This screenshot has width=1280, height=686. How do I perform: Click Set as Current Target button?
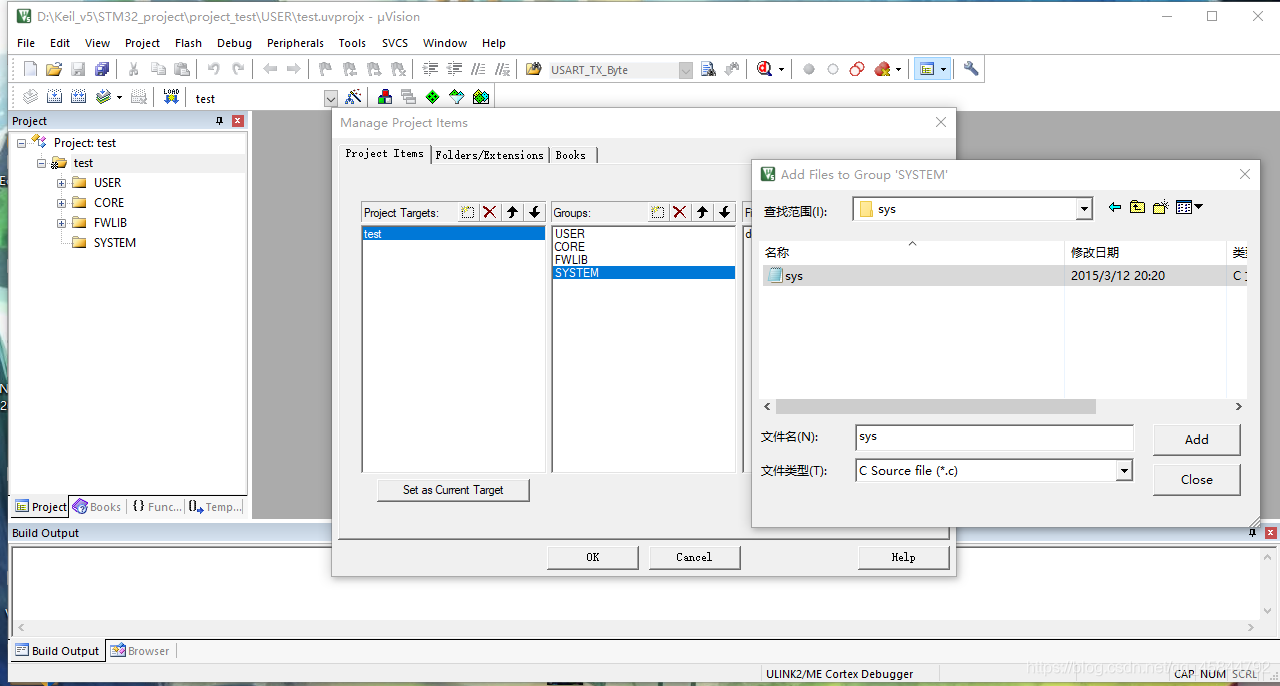pos(453,490)
